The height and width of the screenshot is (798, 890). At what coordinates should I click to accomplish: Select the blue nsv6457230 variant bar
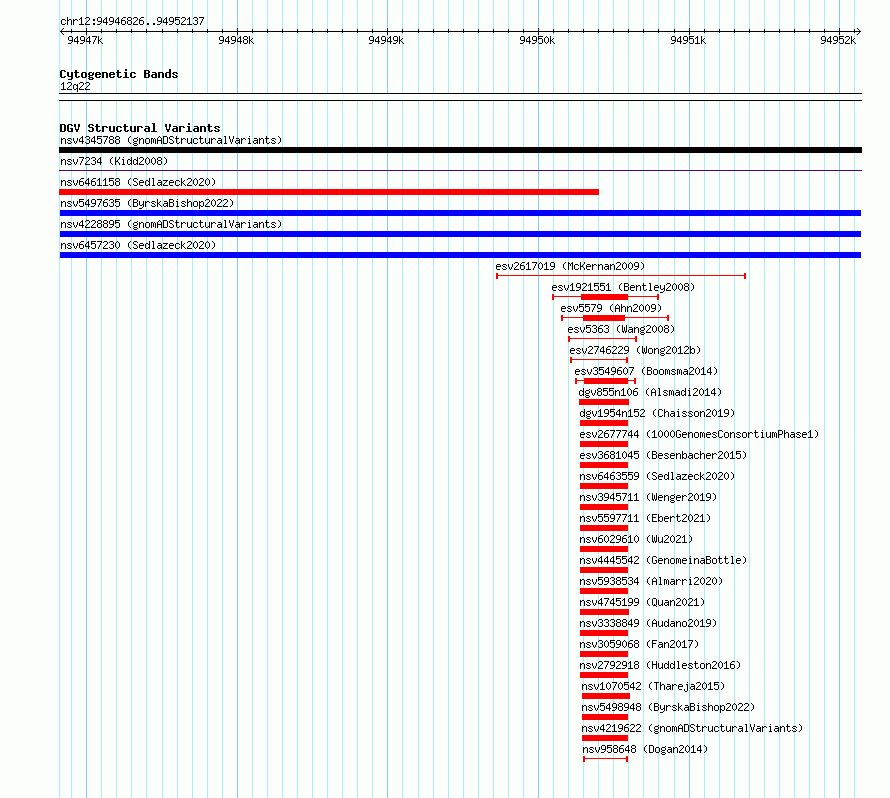(460, 255)
